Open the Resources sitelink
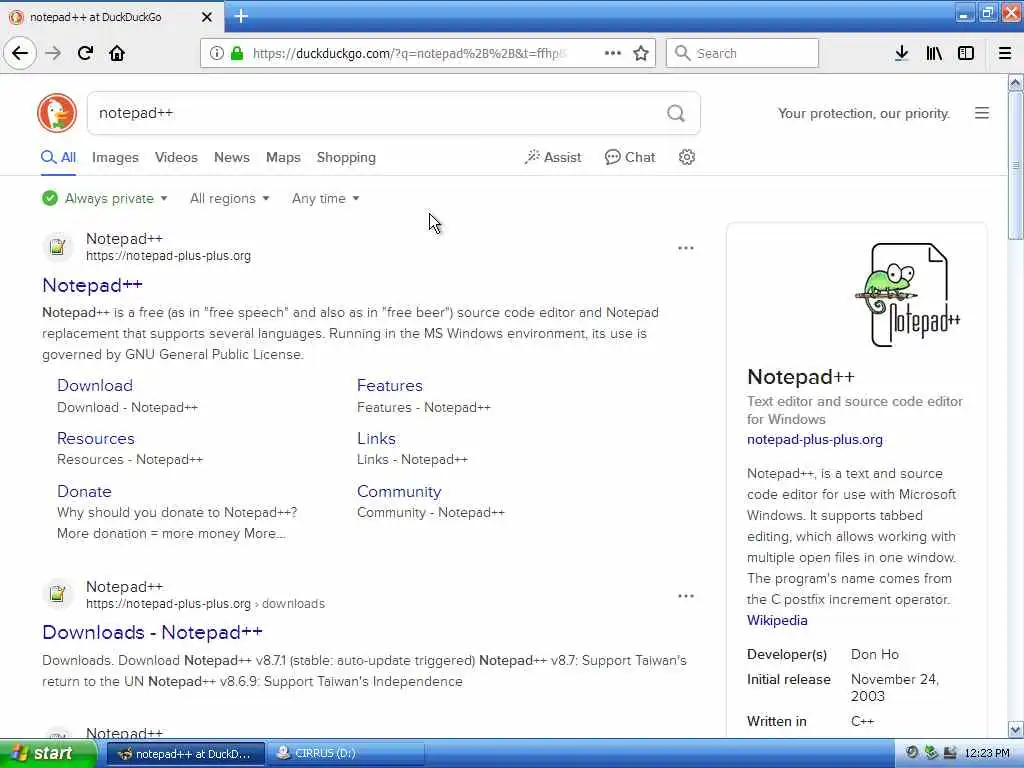 point(95,438)
